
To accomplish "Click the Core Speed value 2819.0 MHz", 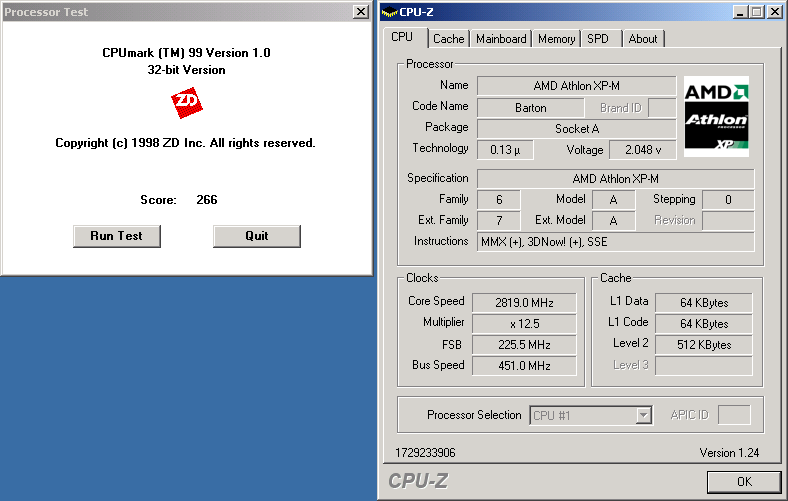I will tap(524, 303).
